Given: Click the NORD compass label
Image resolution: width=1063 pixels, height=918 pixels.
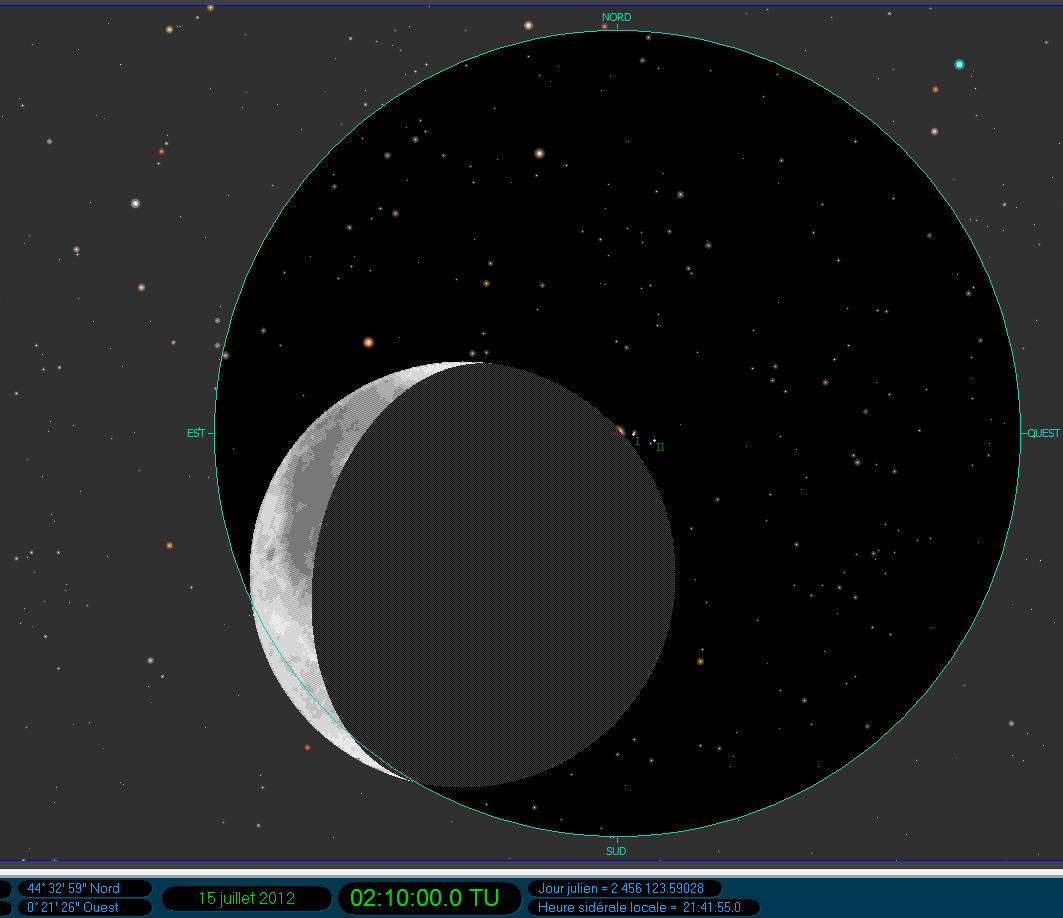Looking at the screenshot, I should point(616,17).
